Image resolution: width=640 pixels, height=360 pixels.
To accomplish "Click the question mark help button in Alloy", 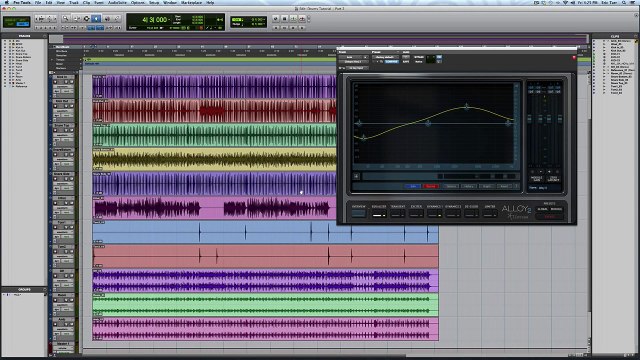I will point(516,186).
